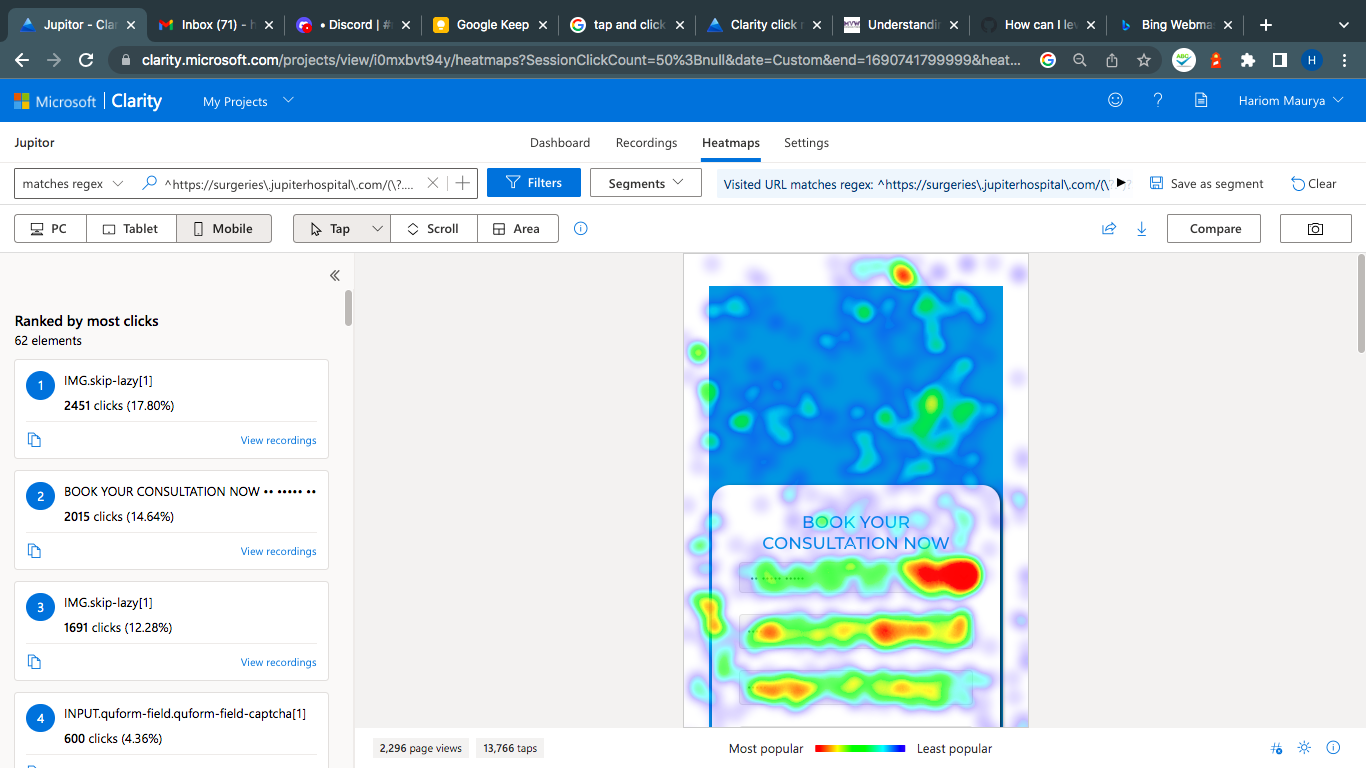1366x768 pixels.
Task: Open the documentation page icon near your profile
Action: click(x=1201, y=100)
